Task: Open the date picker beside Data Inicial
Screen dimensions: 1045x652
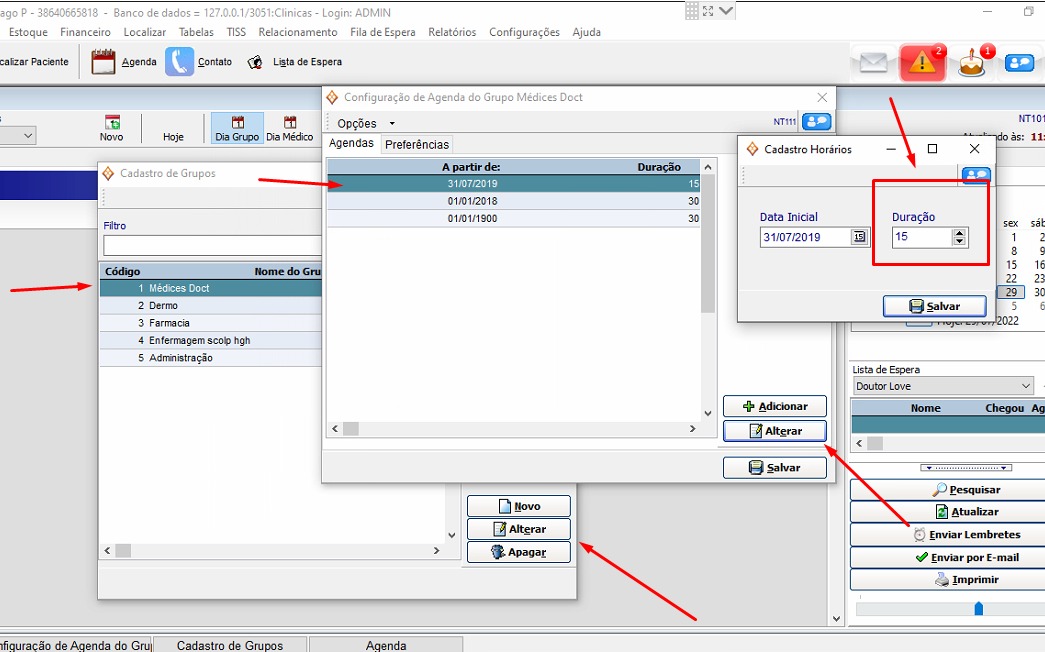Action: coord(859,237)
